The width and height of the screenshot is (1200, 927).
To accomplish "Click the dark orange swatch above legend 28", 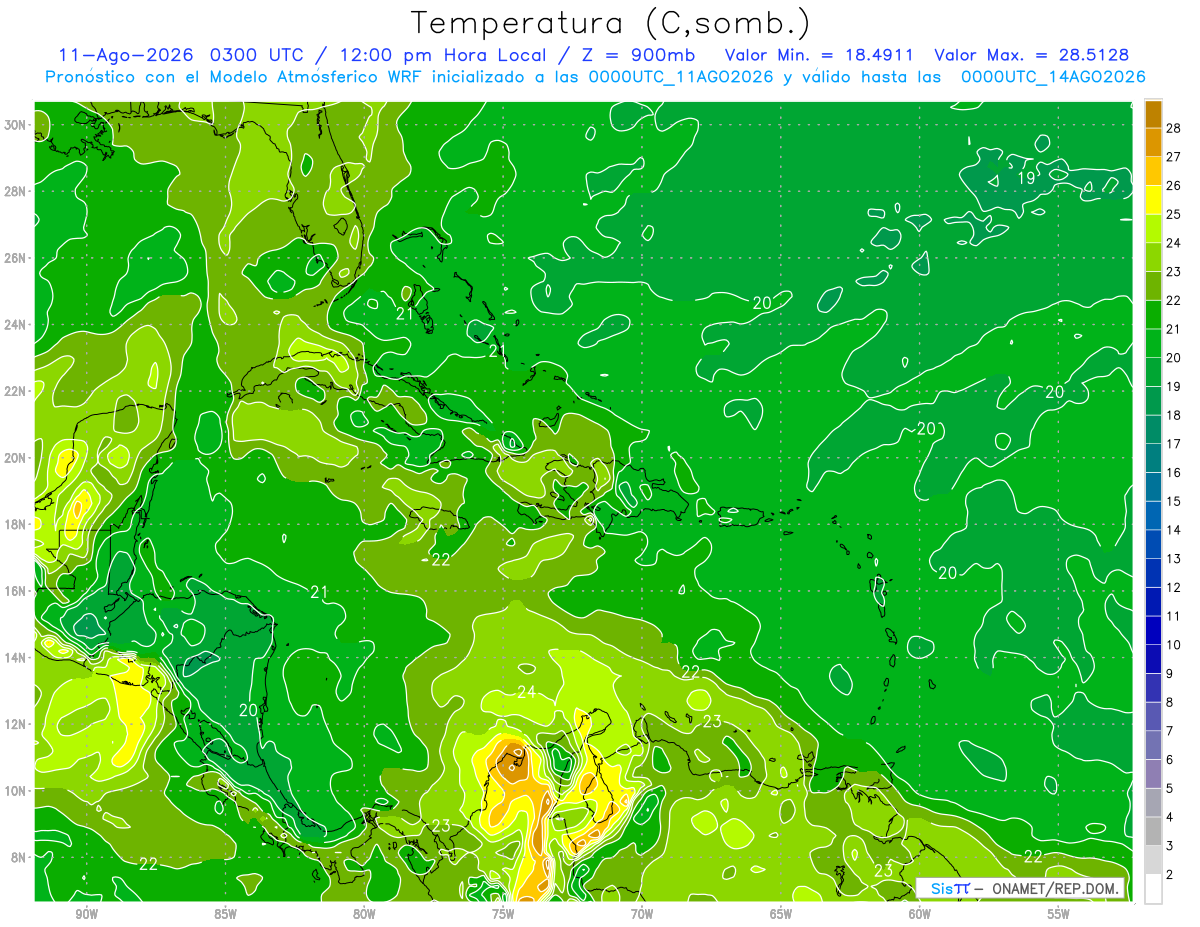I will [x=1153, y=114].
